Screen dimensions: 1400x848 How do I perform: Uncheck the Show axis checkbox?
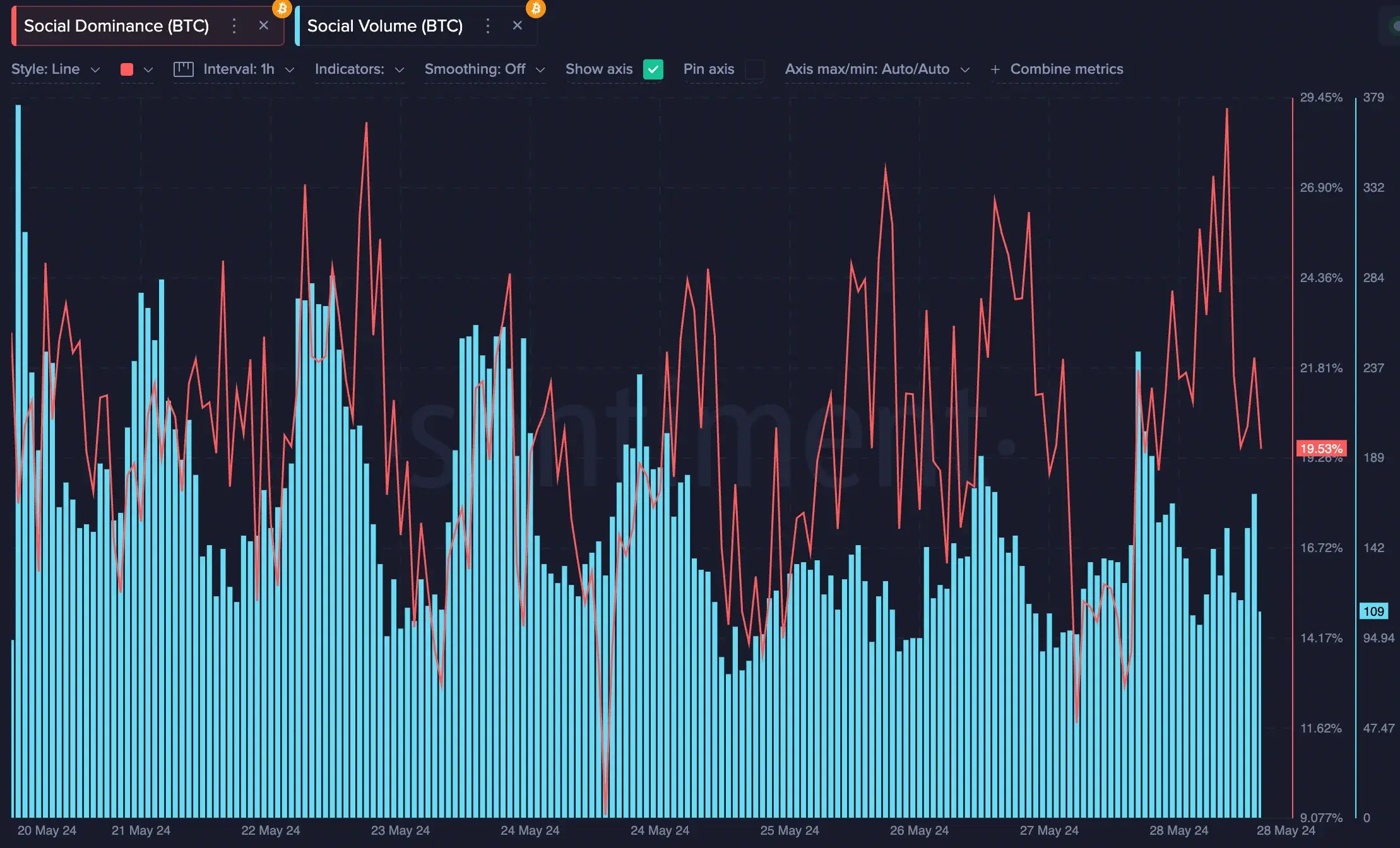pos(653,69)
